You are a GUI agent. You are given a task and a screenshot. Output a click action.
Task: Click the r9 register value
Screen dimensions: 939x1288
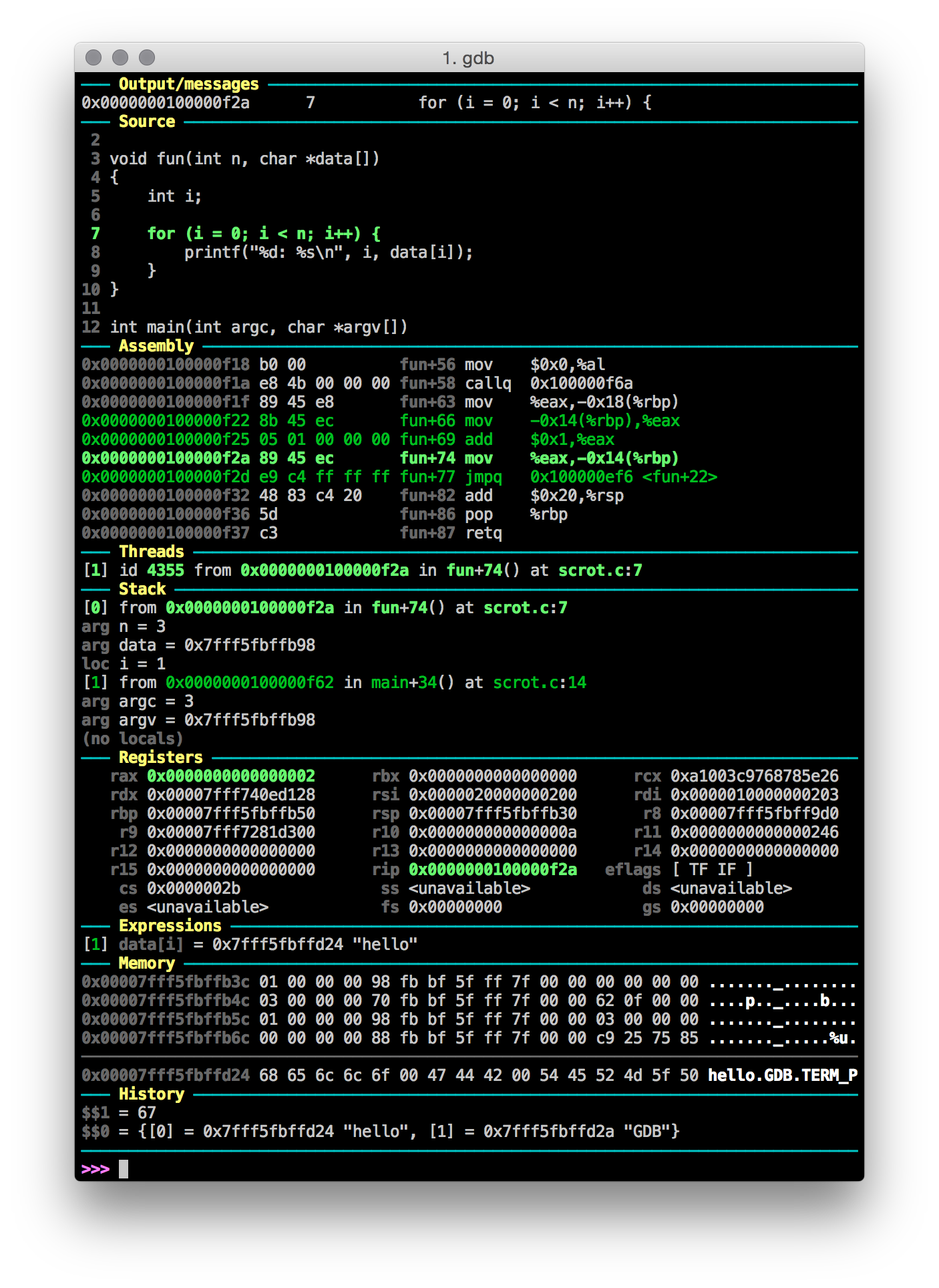pyautogui.click(x=231, y=832)
